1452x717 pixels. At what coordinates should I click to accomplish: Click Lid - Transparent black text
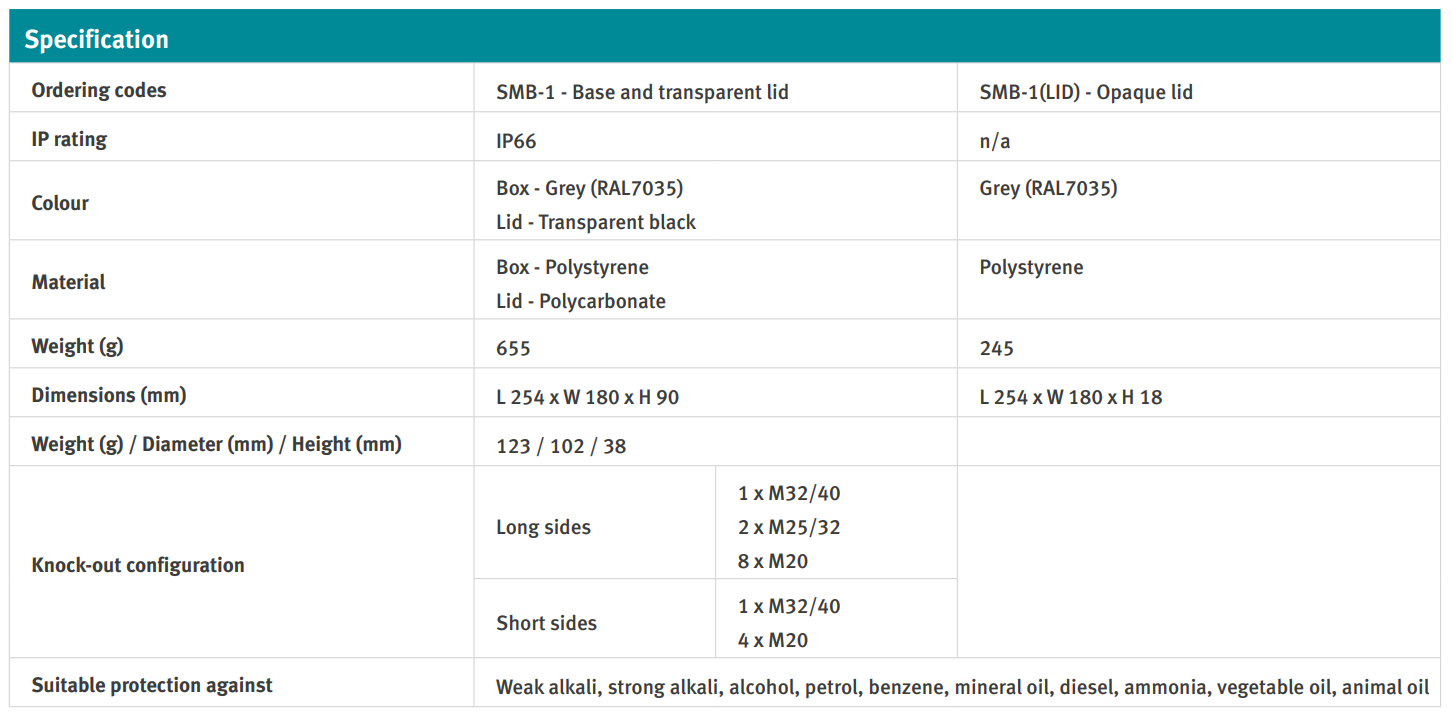point(596,222)
